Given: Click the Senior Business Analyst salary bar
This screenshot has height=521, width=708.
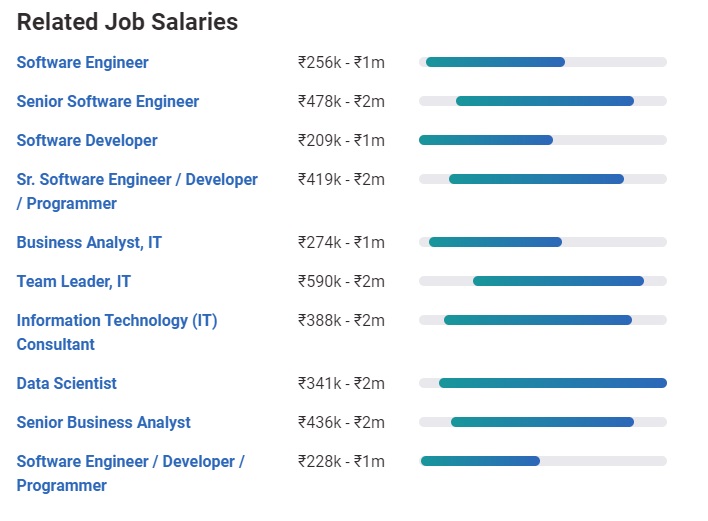Looking at the screenshot, I should tap(542, 422).
